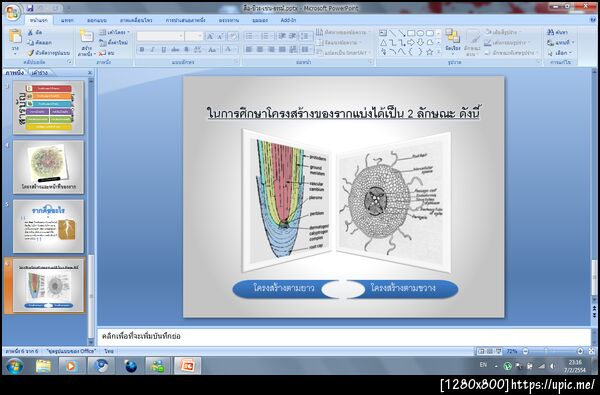Open the Add-In ribbon tab
The image size is (600, 395).
click(x=289, y=20)
